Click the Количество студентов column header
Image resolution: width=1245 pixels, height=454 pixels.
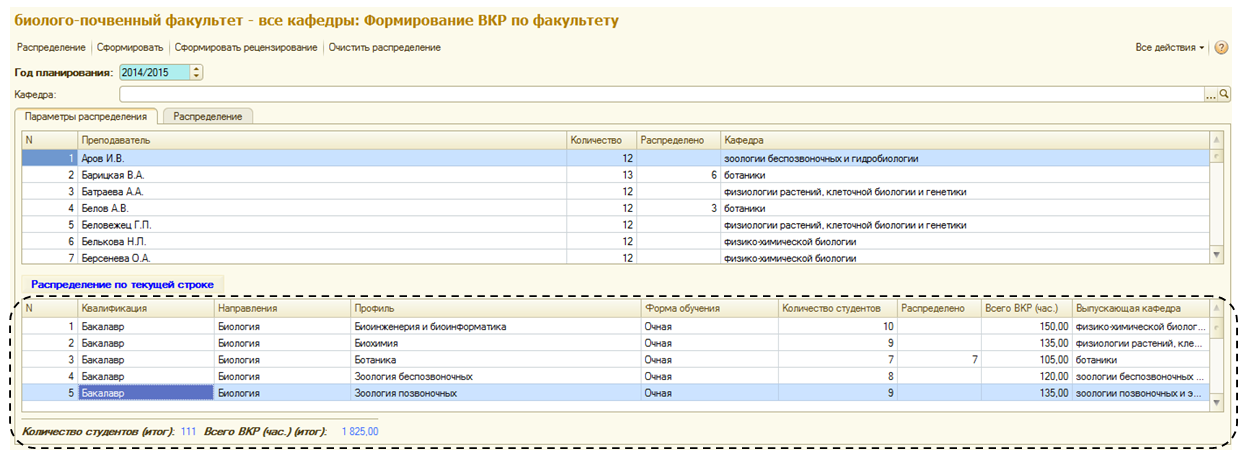(837, 309)
